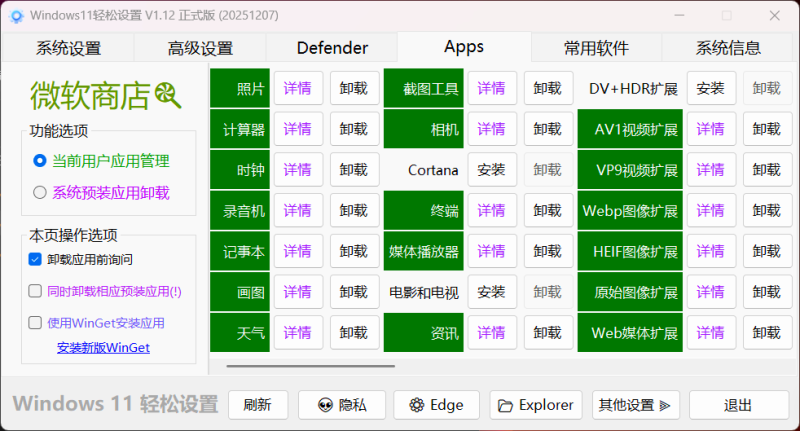
Task: Click 卸载 for Web媒体扩展
Action: point(767,333)
